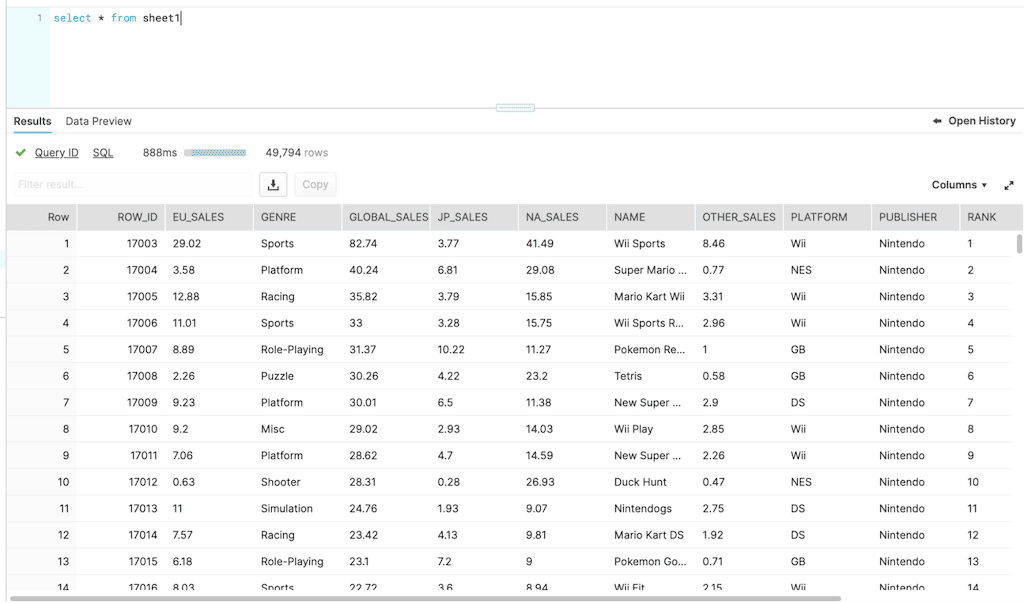The height and width of the screenshot is (603, 1024).
Task: Click the PUBLISHER column header
Action: point(908,217)
